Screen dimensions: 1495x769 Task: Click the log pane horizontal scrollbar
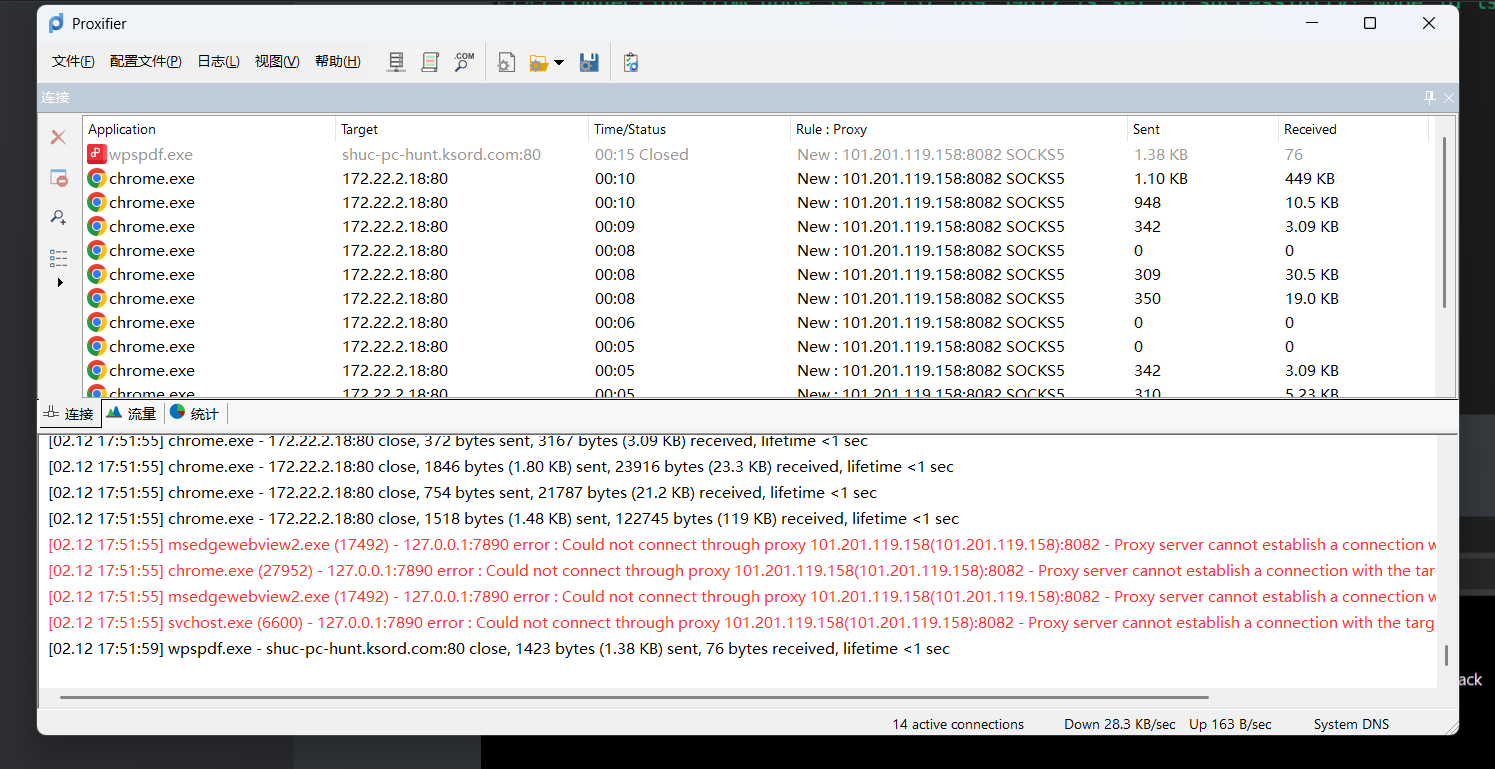click(634, 696)
